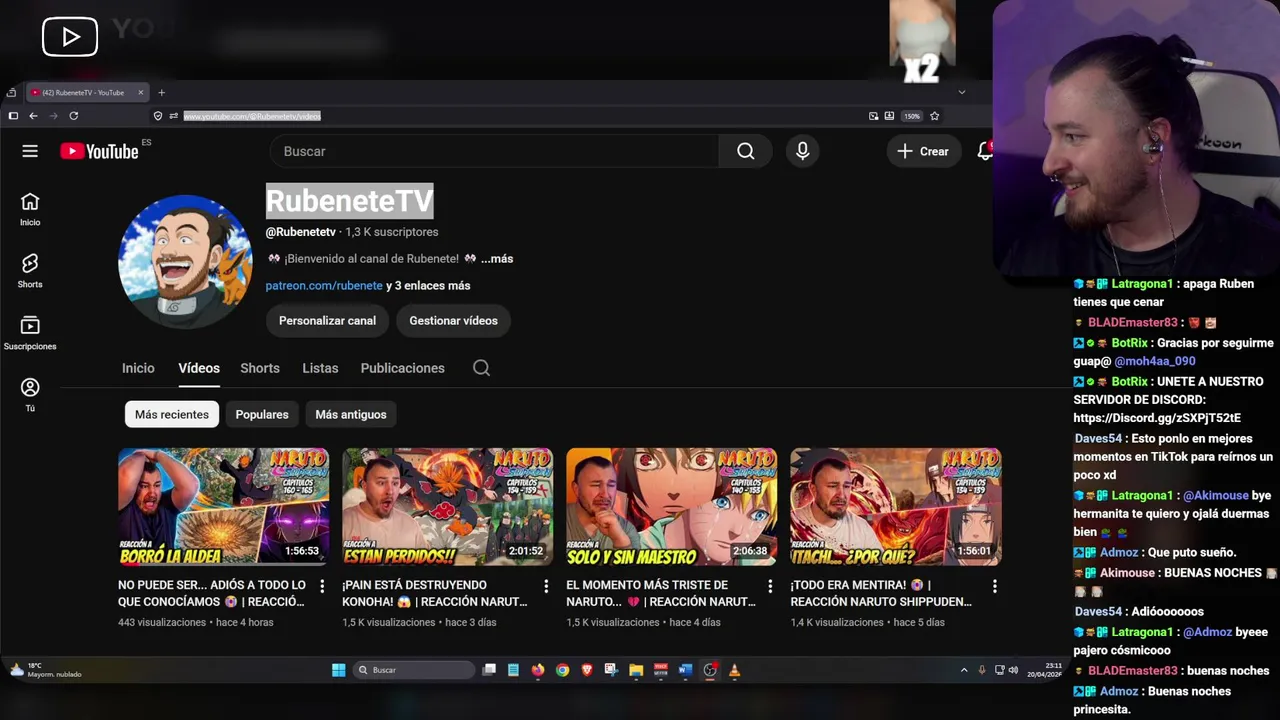The height and width of the screenshot is (720, 1280).
Task: Click the browser address bar URL
Action: [x=252, y=116]
